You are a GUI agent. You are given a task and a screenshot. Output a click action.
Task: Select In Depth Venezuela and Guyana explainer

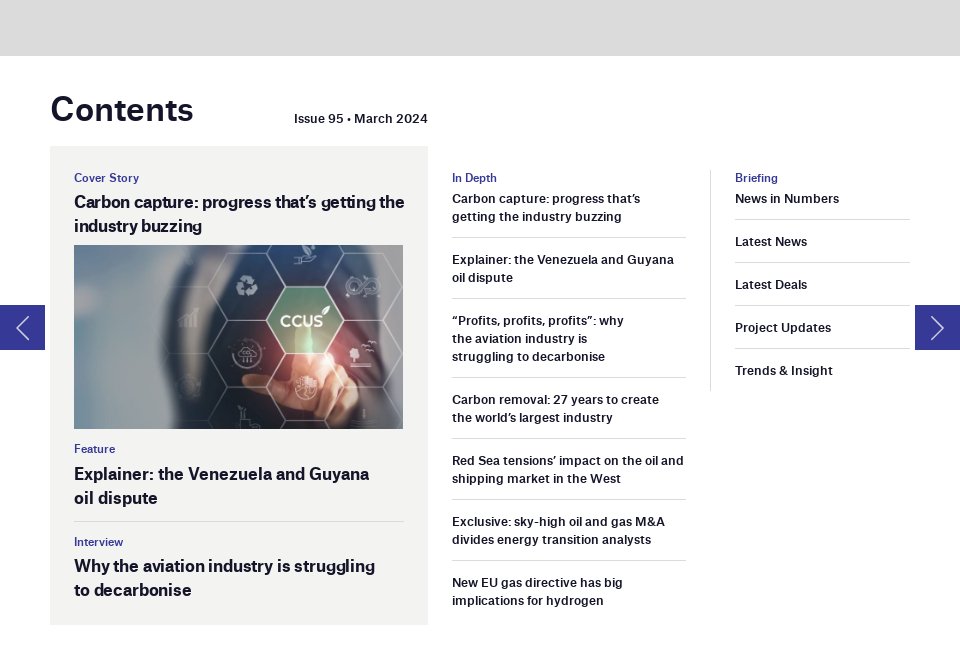[563, 268]
